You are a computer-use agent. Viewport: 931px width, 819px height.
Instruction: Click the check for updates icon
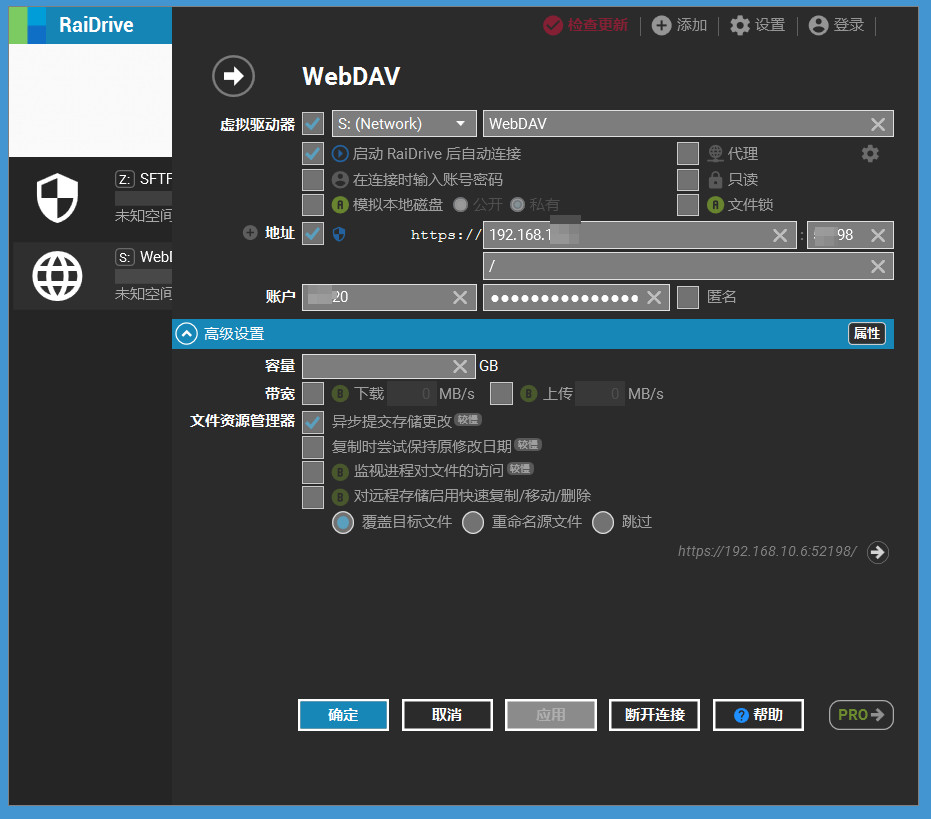553,25
